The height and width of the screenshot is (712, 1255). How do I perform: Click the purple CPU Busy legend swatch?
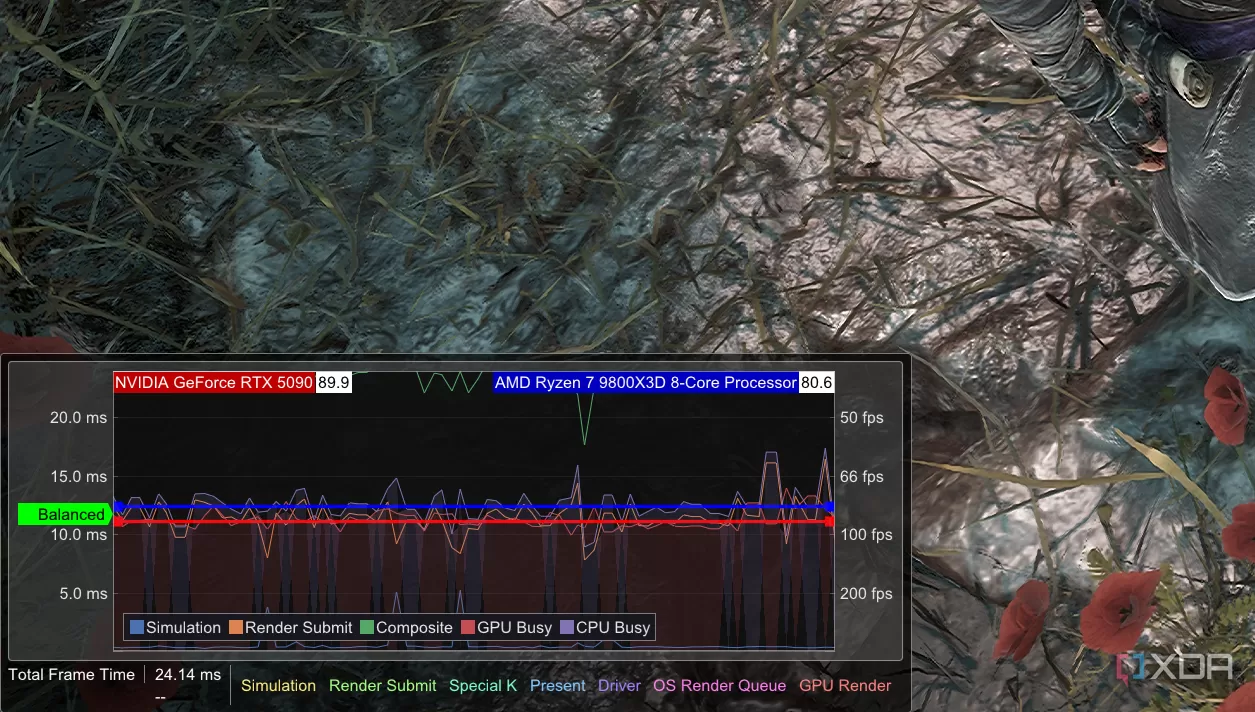pyautogui.click(x=567, y=628)
